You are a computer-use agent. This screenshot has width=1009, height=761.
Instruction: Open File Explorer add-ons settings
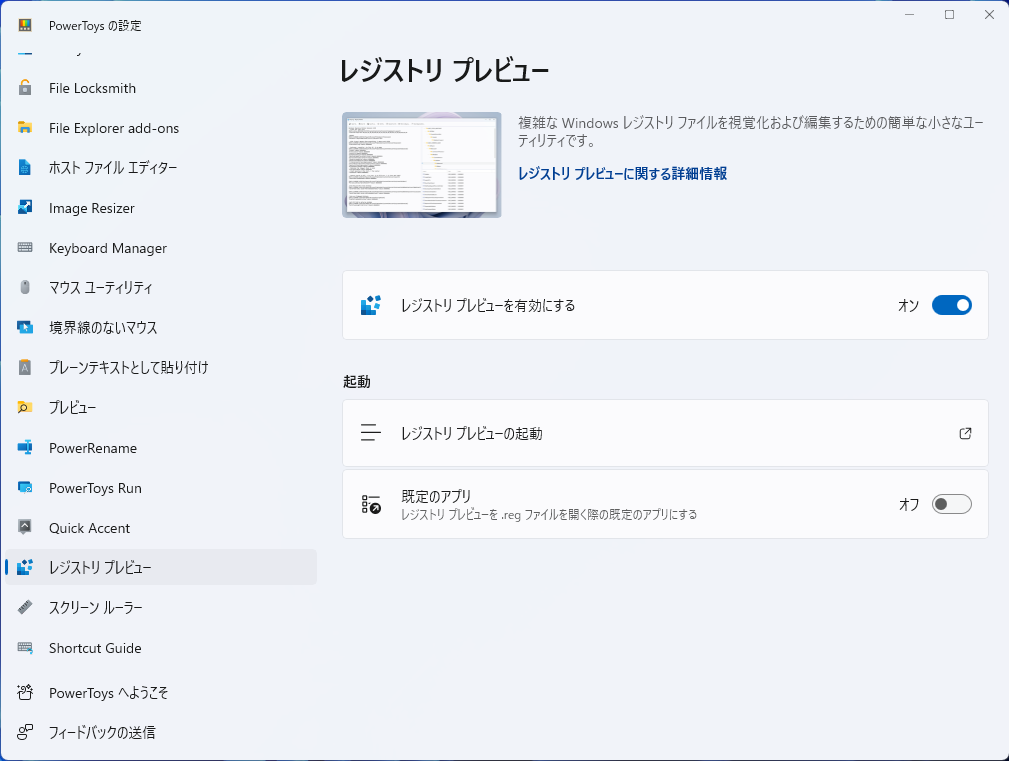[x=113, y=128]
